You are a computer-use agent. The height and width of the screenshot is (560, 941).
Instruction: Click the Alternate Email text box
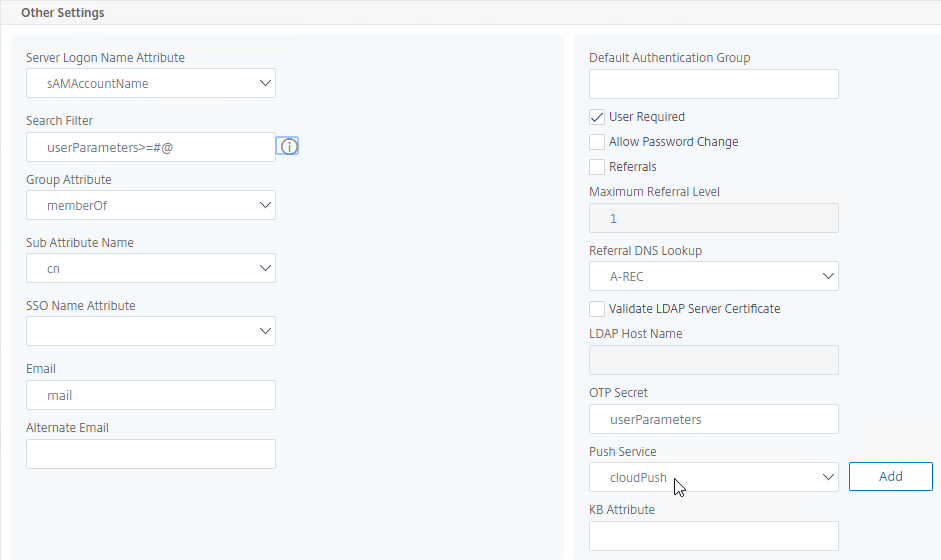[x=151, y=454]
